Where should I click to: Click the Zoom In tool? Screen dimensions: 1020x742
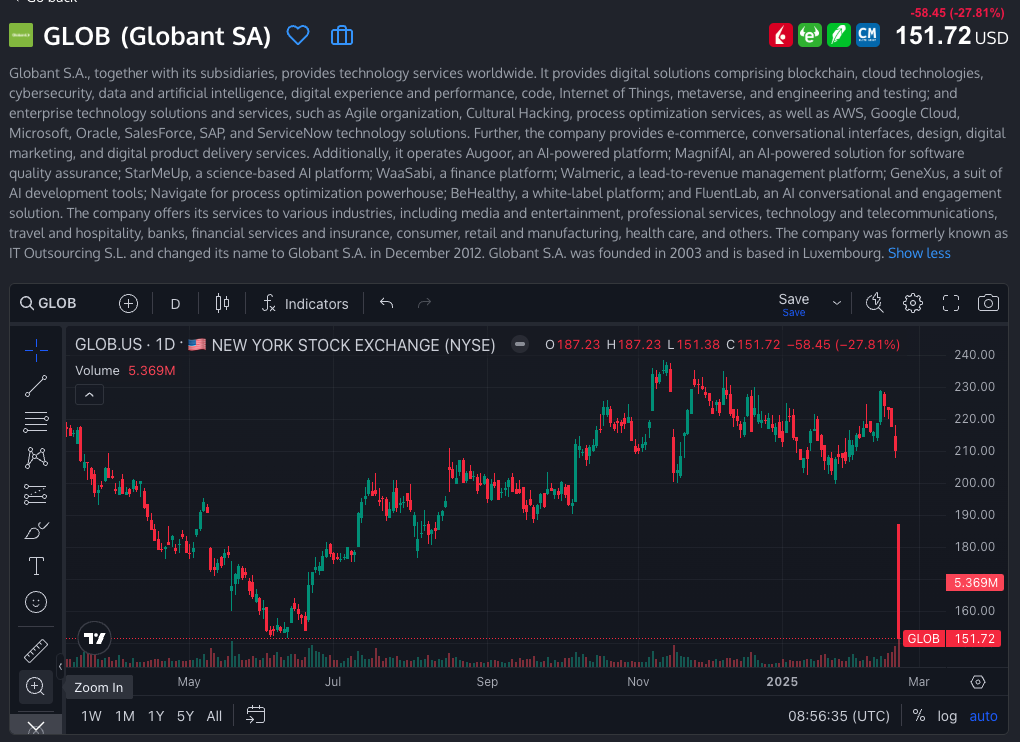36,686
